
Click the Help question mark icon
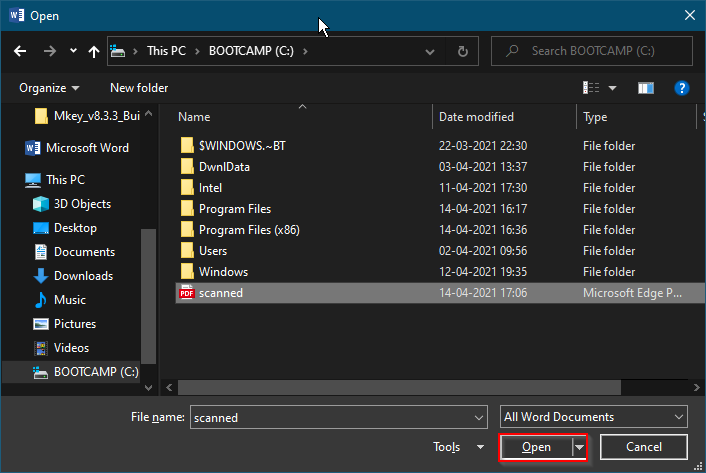(x=682, y=88)
